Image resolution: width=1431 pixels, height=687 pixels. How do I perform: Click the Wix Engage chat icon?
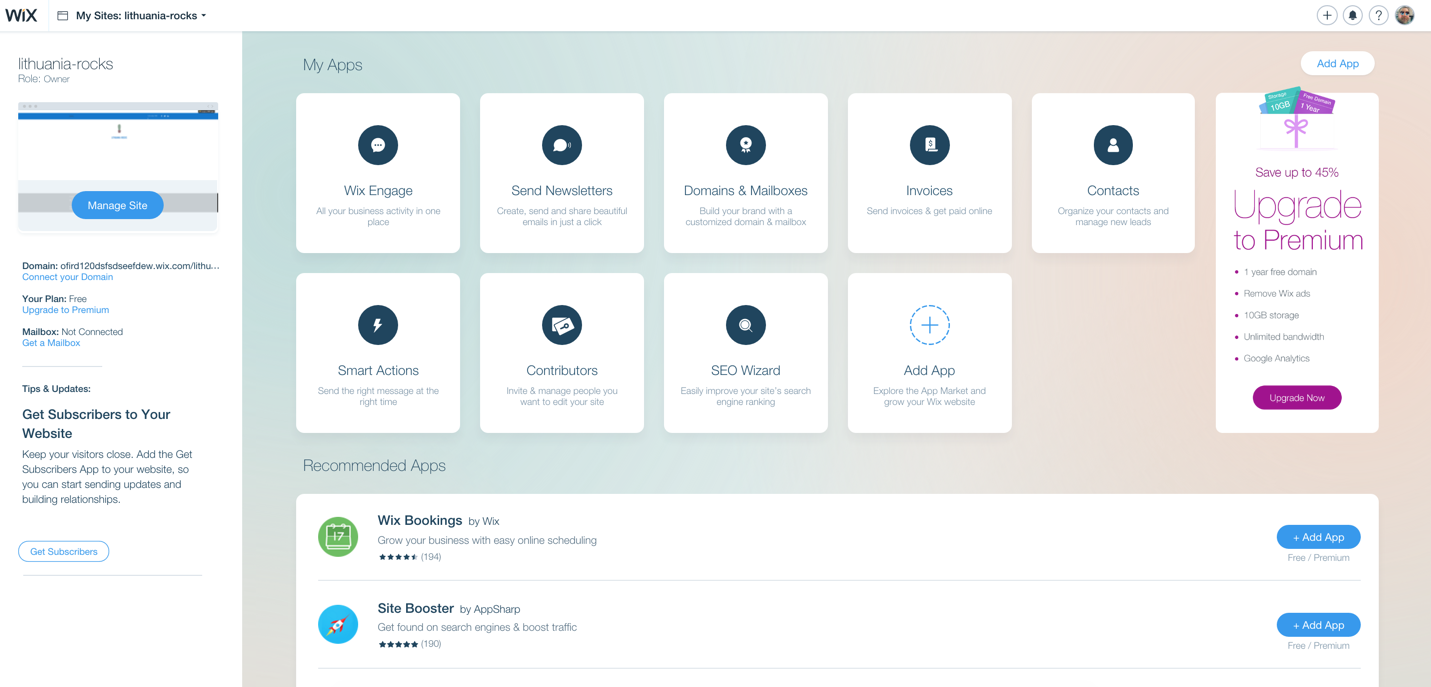coord(378,145)
